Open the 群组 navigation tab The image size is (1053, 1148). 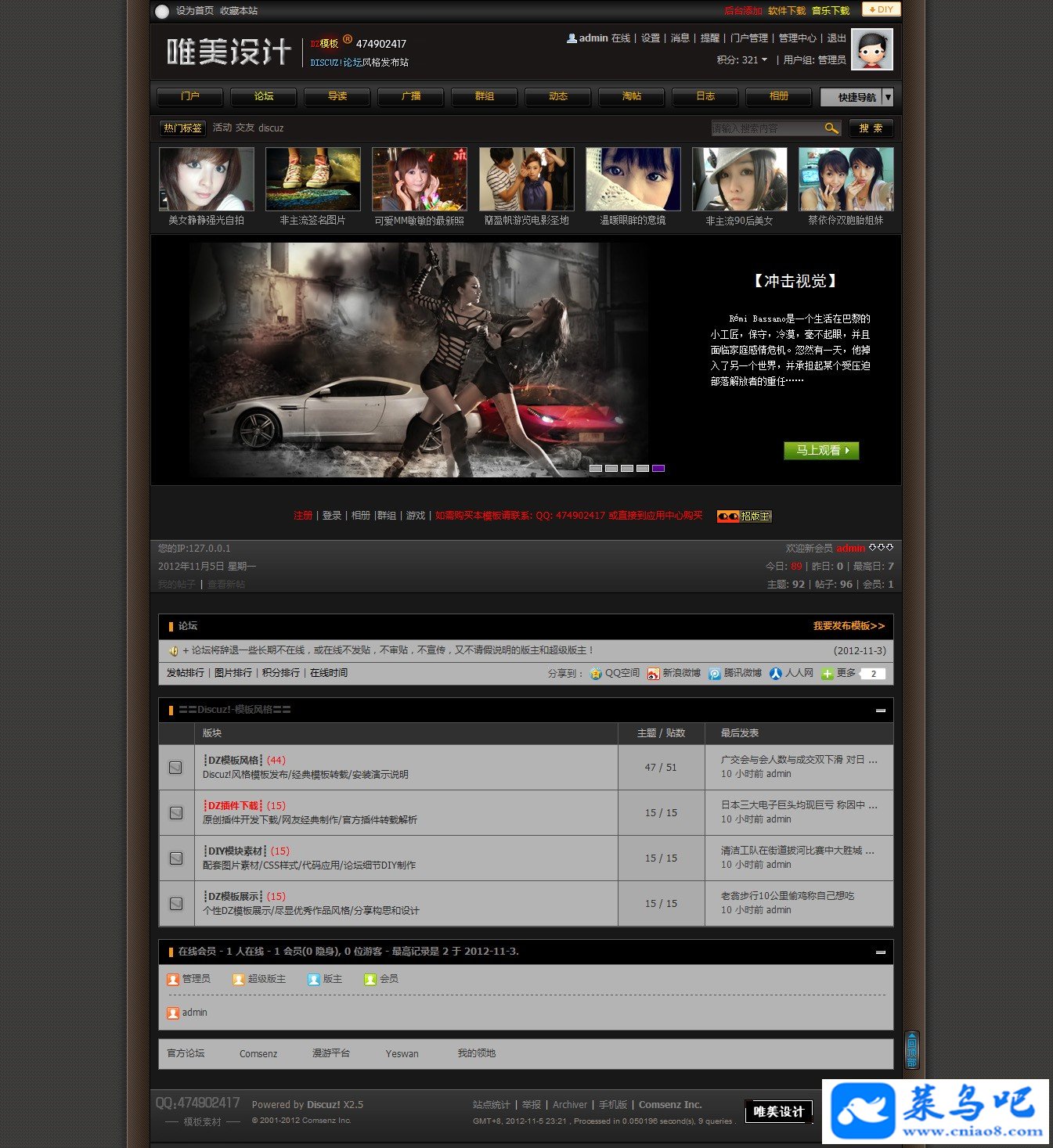(x=485, y=96)
